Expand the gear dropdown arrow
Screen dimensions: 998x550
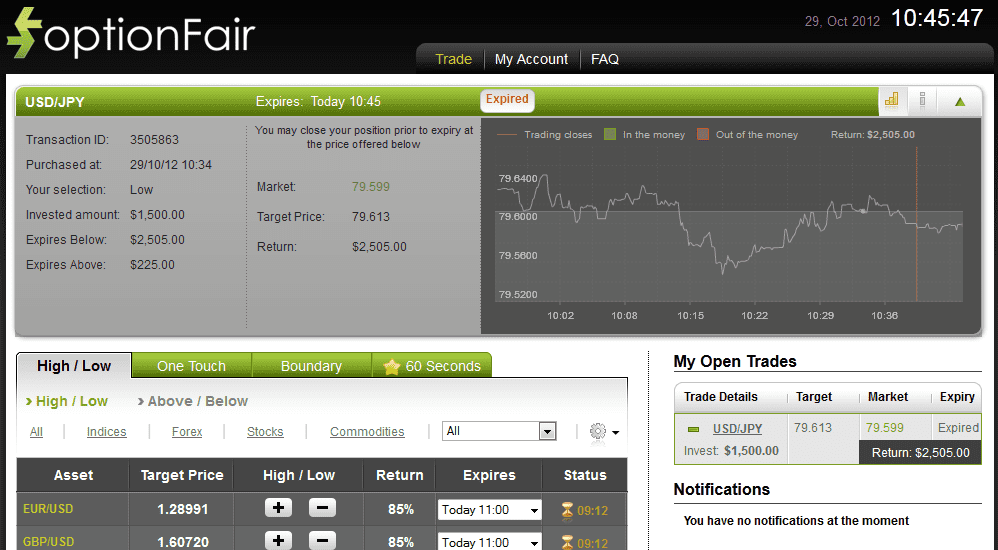[x=615, y=433]
